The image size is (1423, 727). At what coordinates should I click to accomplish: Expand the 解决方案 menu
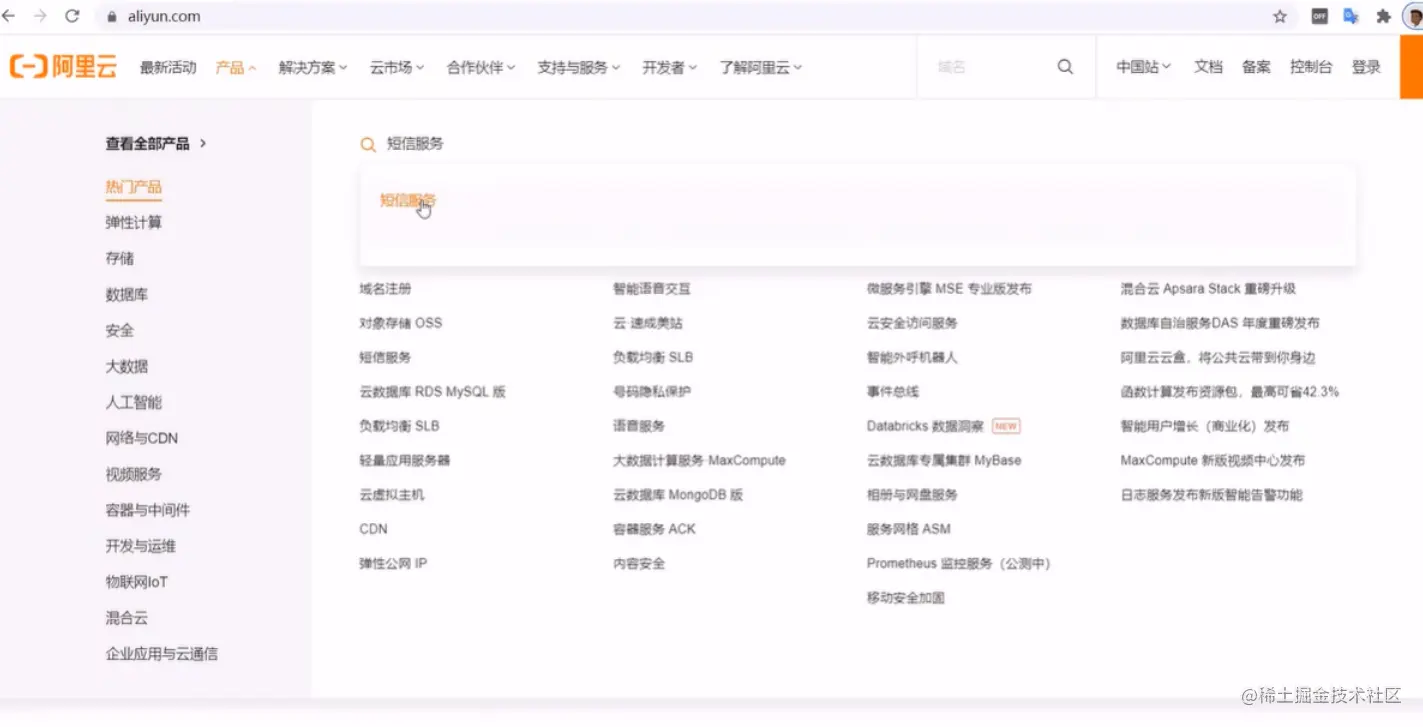(x=313, y=67)
